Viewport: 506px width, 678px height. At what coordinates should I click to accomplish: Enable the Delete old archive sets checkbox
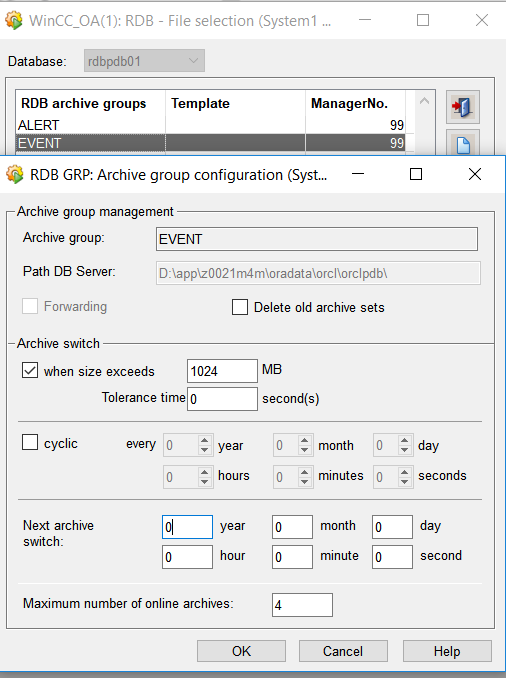click(240, 307)
